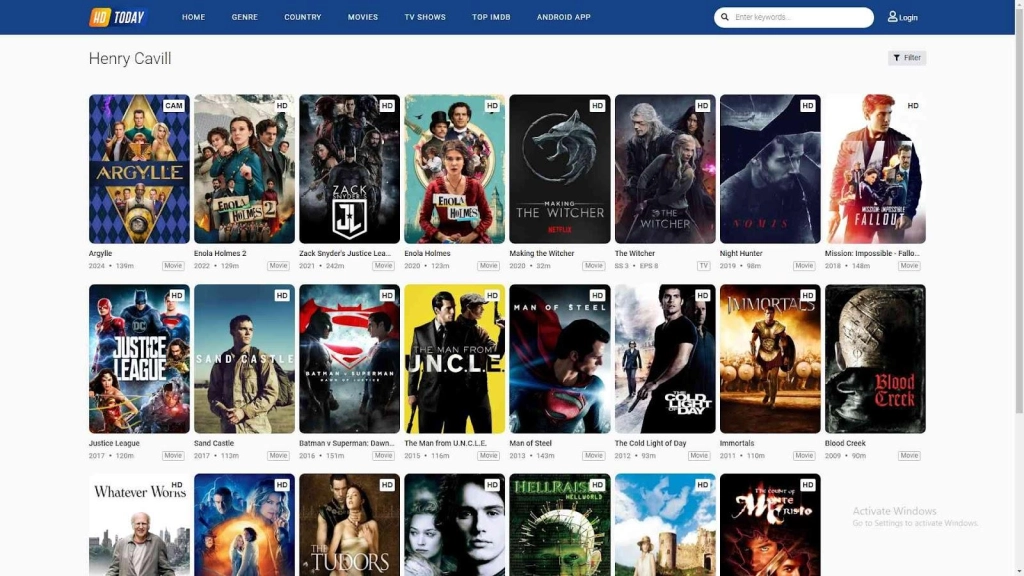Image resolution: width=1024 pixels, height=576 pixels.
Task: Open the Enola Holmes 2020 poster
Action: point(455,169)
